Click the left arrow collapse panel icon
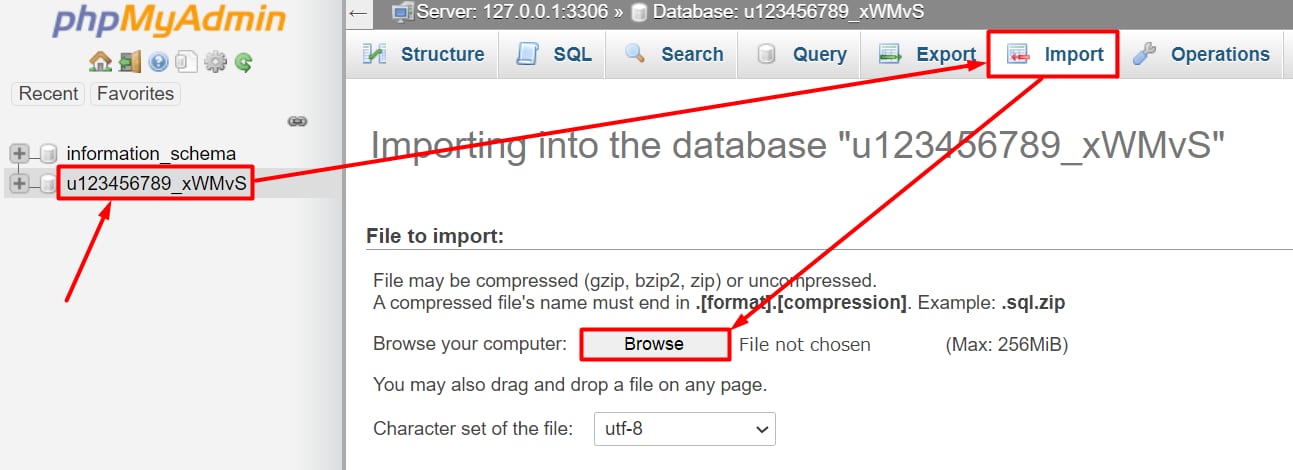This screenshot has width=1293, height=470. 359,12
